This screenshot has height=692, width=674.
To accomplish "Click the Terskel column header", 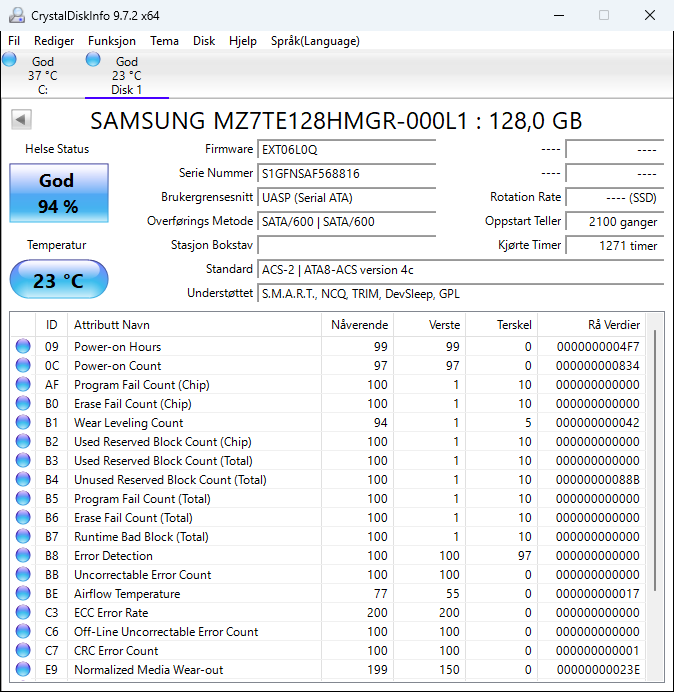I will point(501,325).
